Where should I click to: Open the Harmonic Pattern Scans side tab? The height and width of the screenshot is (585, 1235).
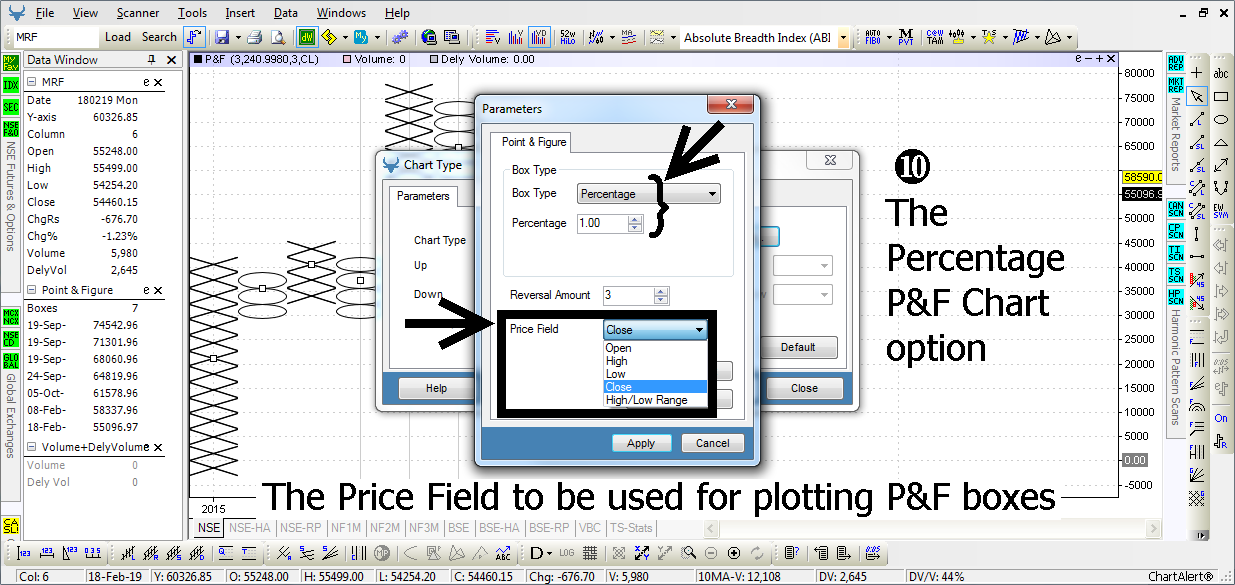[1176, 366]
